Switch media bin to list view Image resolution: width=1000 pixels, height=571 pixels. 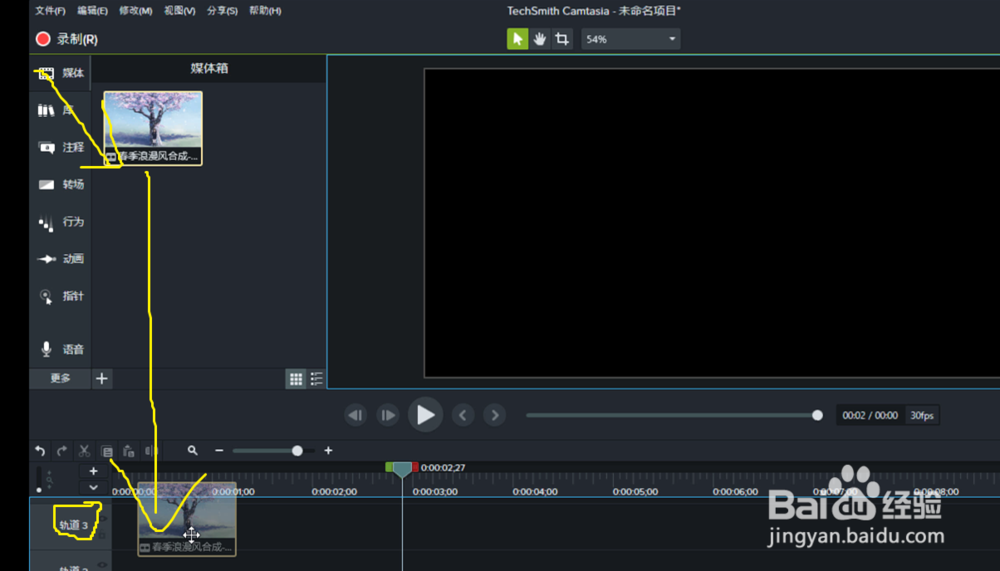pyautogui.click(x=316, y=379)
